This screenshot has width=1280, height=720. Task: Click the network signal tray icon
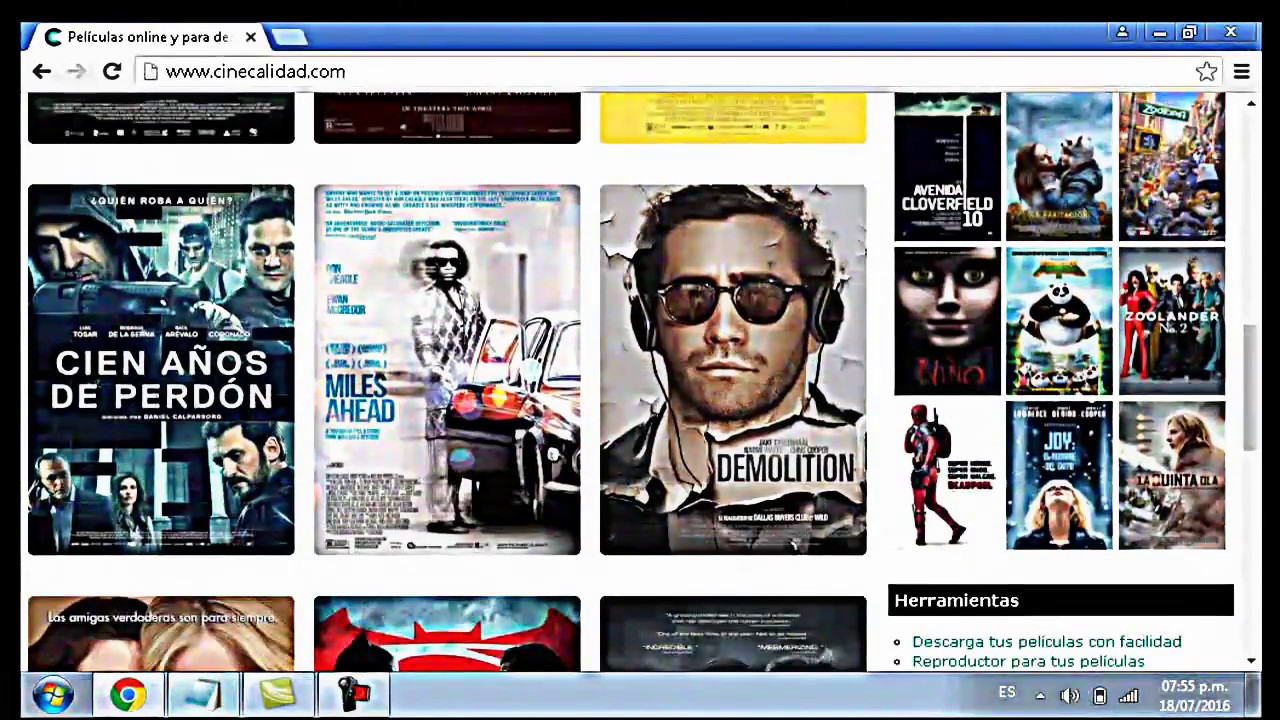(1129, 695)
